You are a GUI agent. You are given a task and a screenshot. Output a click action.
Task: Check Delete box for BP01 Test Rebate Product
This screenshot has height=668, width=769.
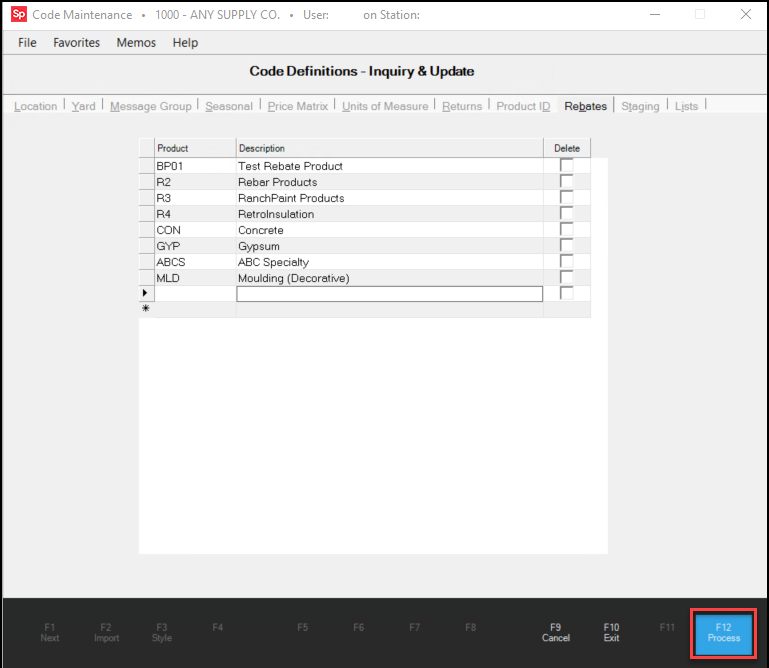tap(567, 166)
